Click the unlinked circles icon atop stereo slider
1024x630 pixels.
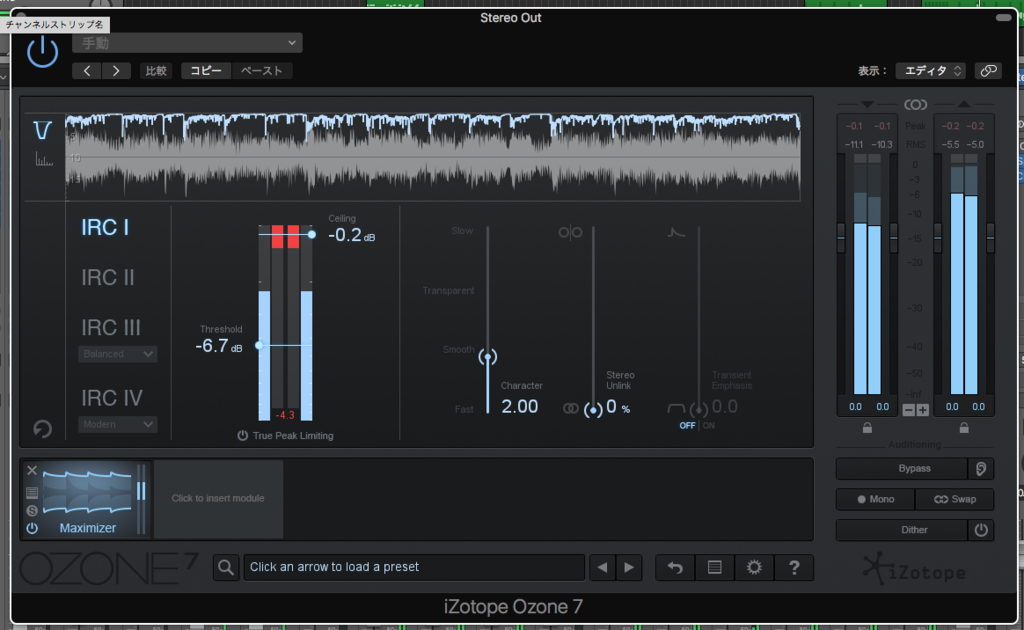(570, 232)
